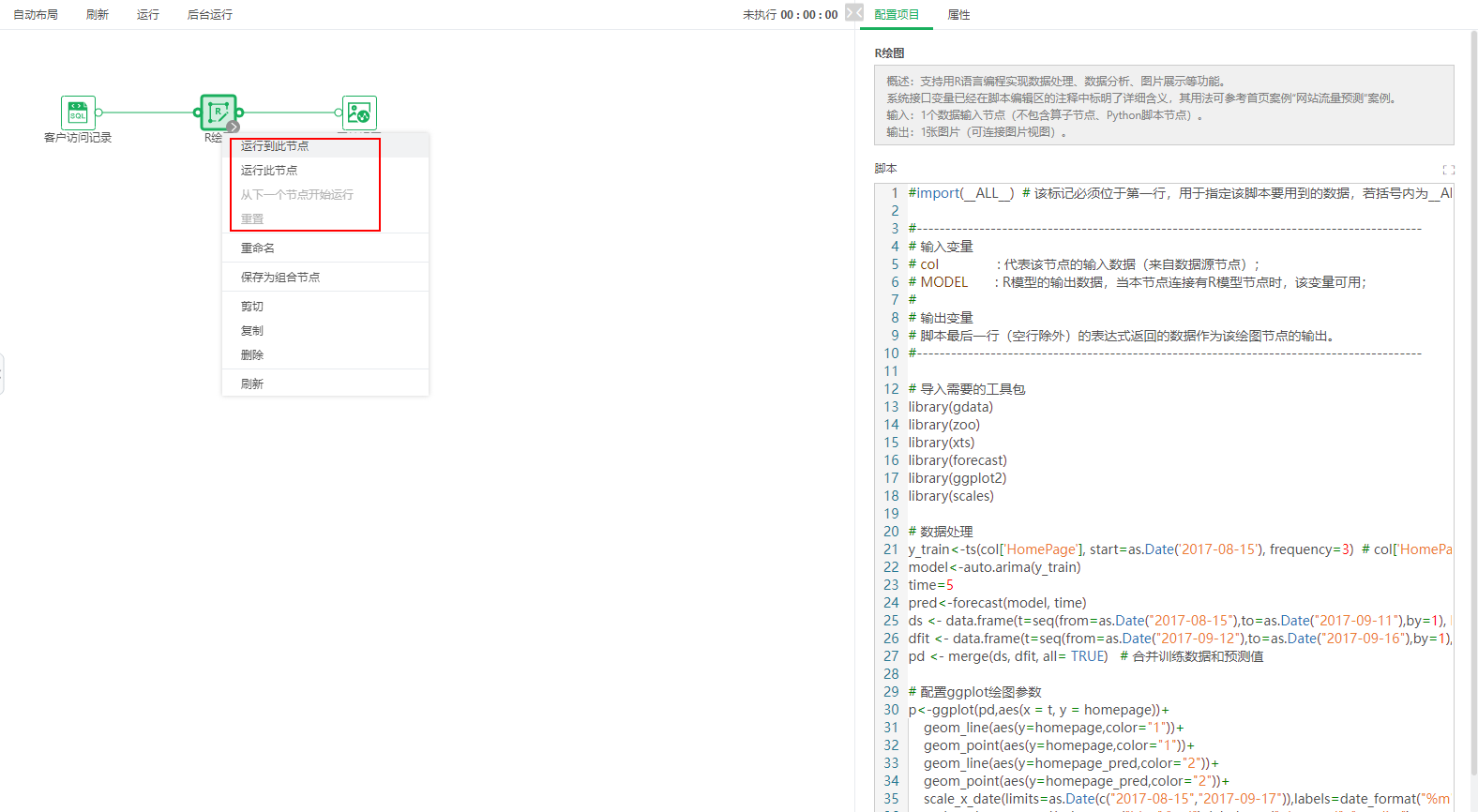Open the 配置项目 tab
Viewport: 1478px width, 812px height.
[x=897, y=15]
